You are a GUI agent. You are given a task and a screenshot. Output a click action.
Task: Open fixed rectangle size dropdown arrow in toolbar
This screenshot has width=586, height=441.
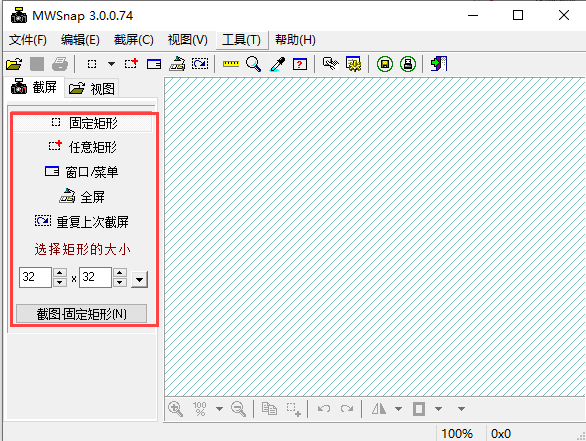[x=111, y=64]
